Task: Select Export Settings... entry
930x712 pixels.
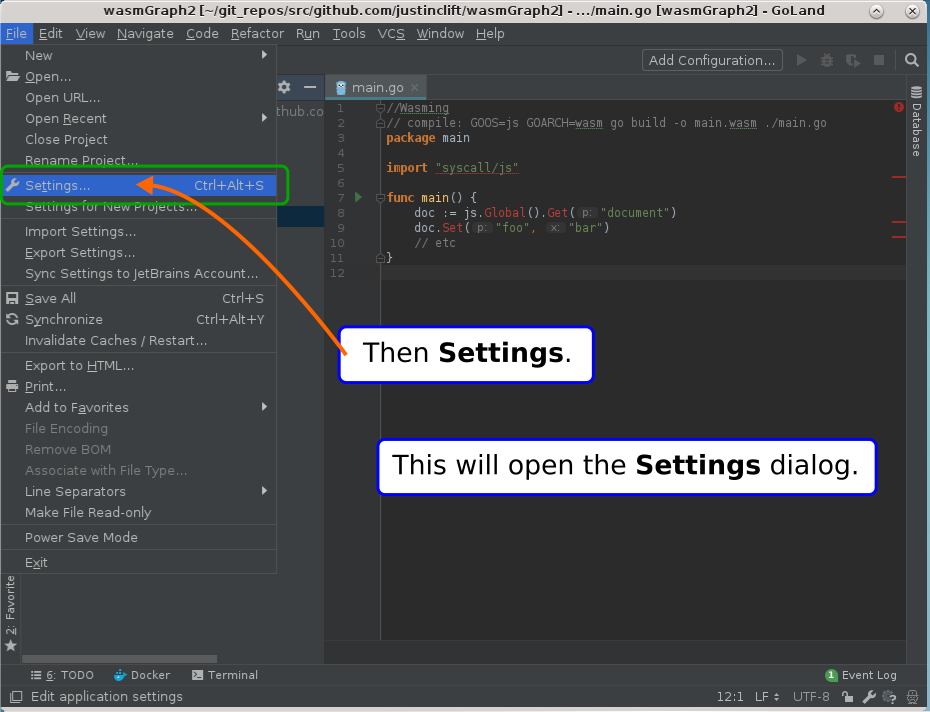Action: coord(139,253)
